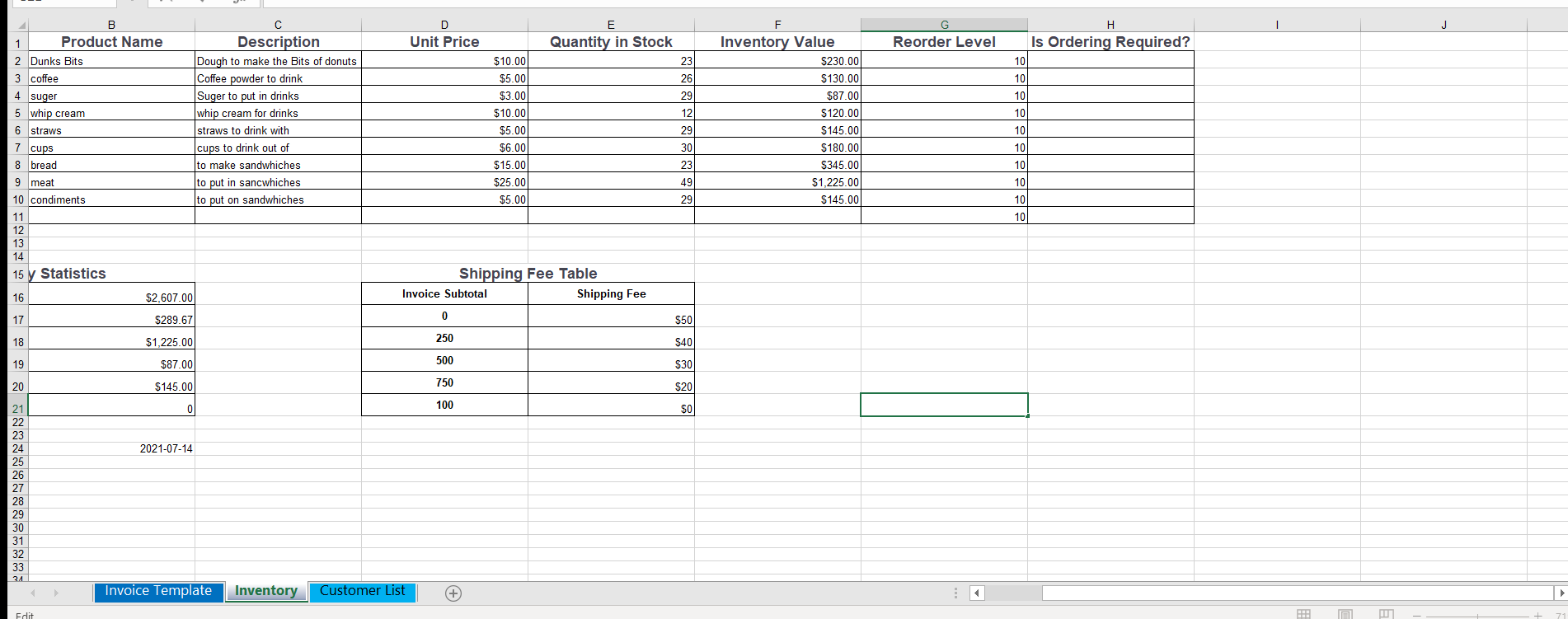
Task: Click the Quantity in Stock header cell
Action: pos(611,42)
